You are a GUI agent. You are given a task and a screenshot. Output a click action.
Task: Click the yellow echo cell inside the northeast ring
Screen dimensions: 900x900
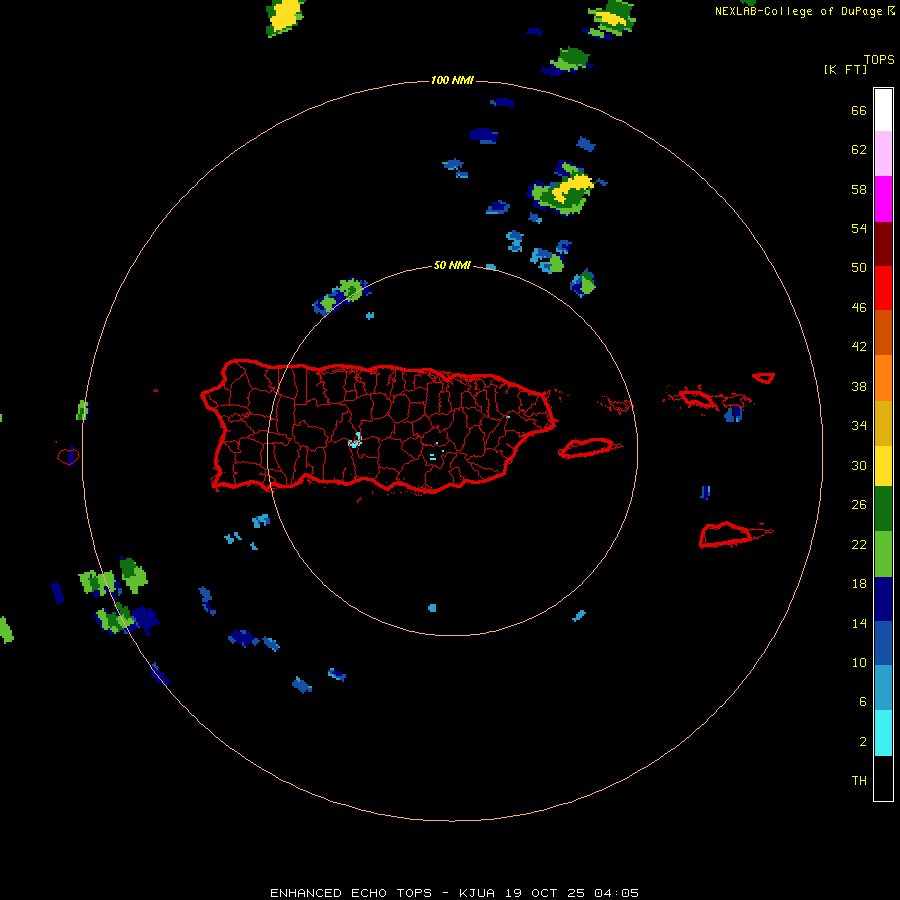[x=573, y=187]
